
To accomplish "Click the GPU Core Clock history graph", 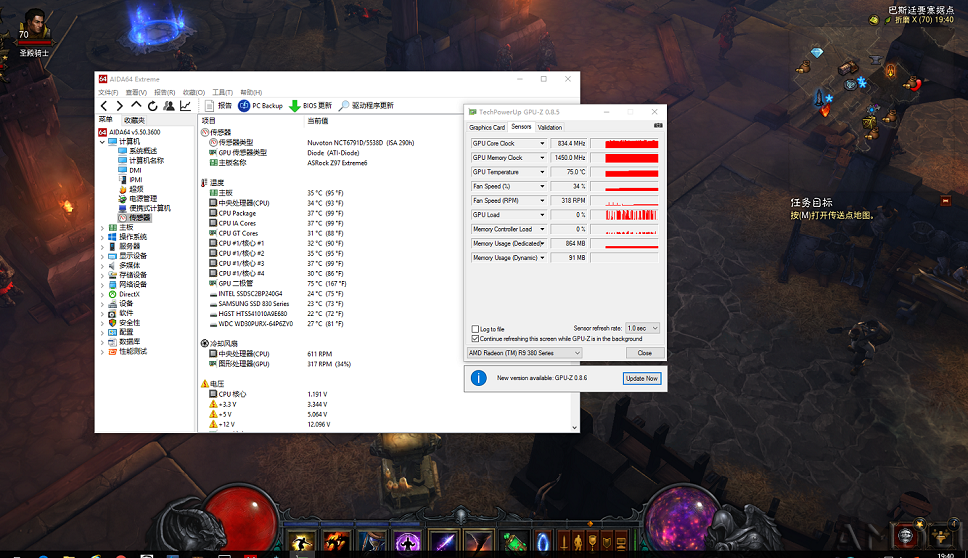I will coord(624,143).
